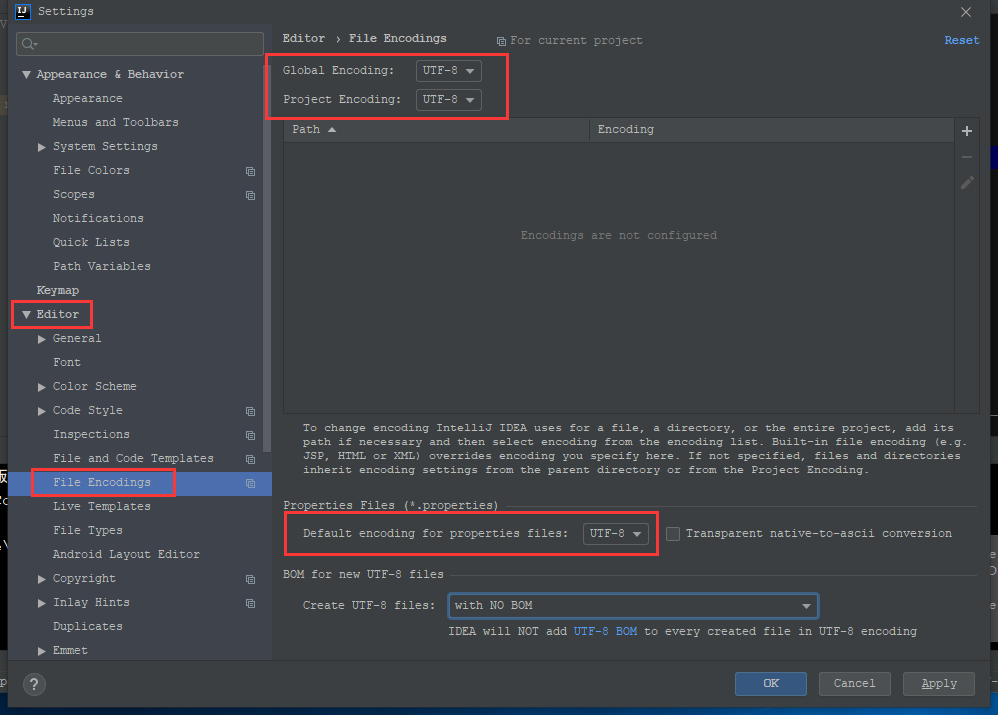Expand the Color Scheme node
This screenshot has height=715, width=998.
[x=41, y=387]
